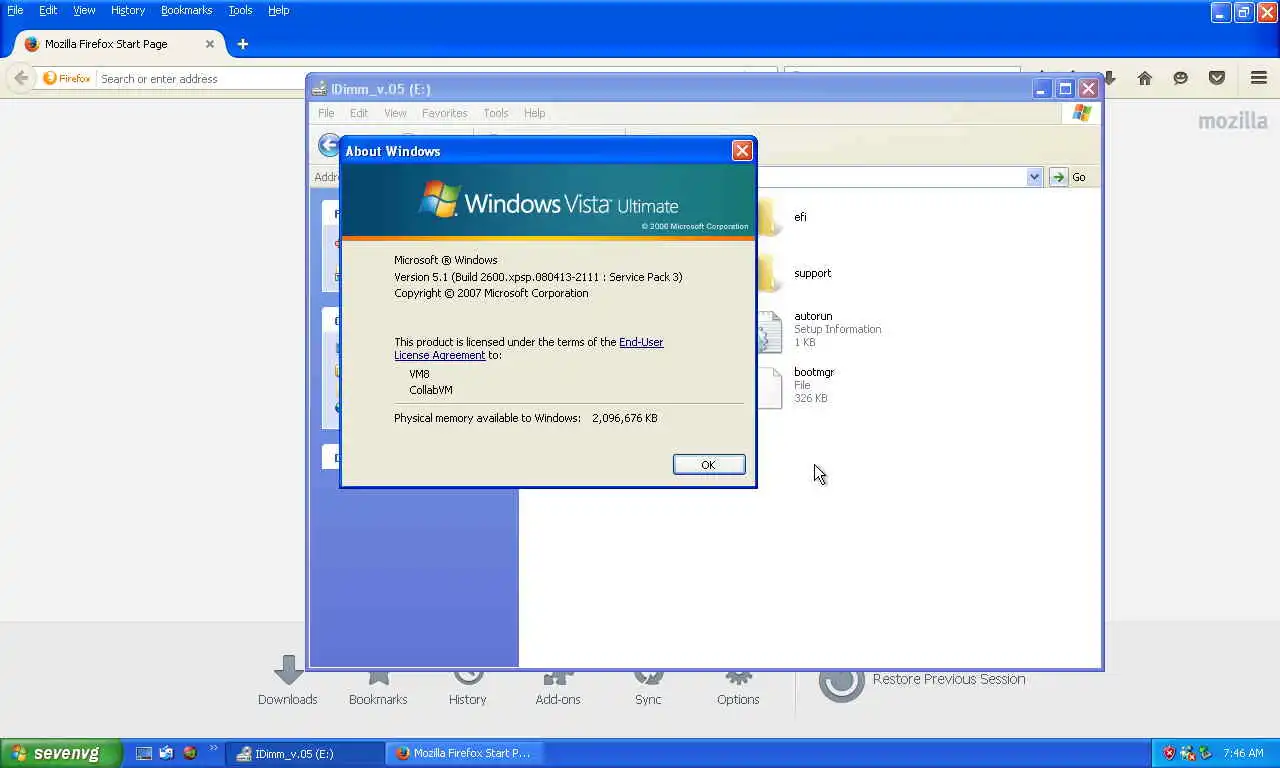Maximize the IDimm_v.05 Explorer window

coord(1065,88)
